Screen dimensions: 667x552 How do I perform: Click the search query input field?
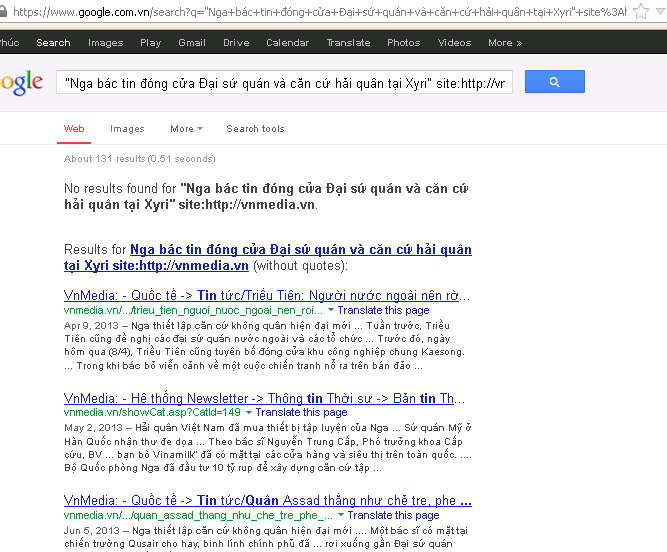pyautogui.click(x=284, y=83)
